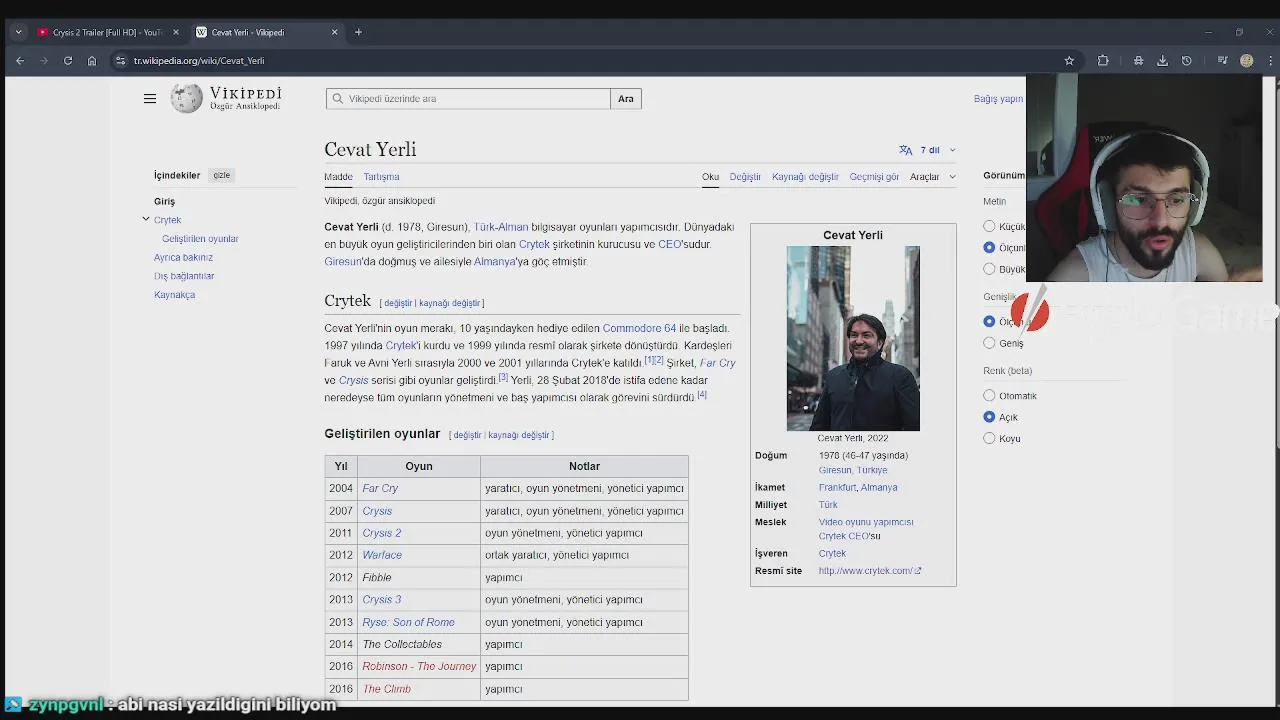
Task: Select Otomatik color option
Action: (x=989, y=396)
